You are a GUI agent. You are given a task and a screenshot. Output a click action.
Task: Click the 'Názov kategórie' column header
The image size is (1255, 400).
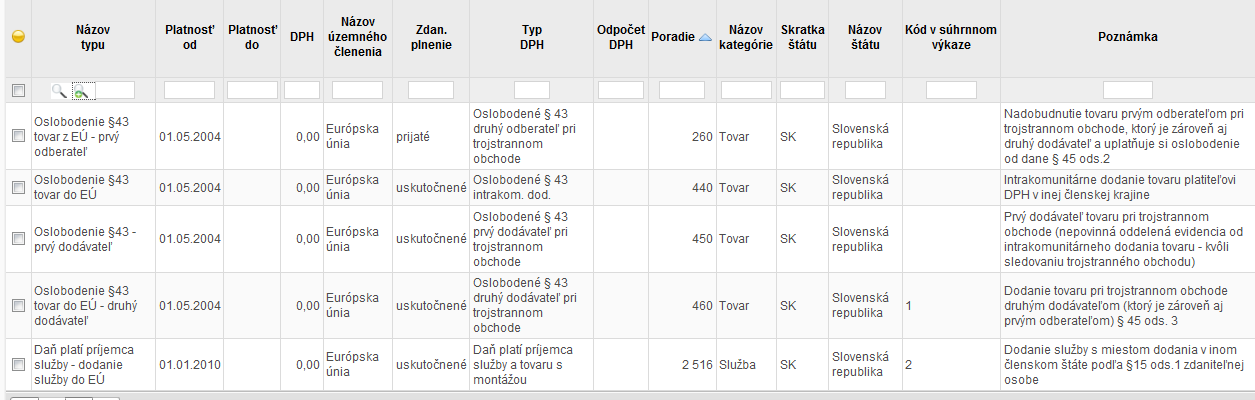click(x=746, y=37)
